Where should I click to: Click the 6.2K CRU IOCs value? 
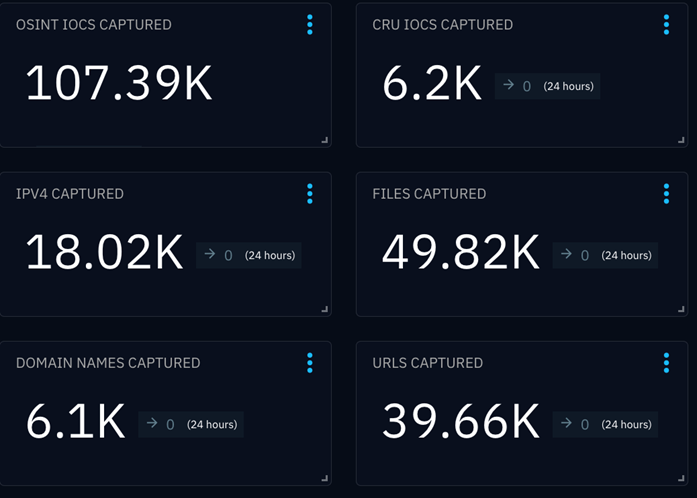pos(432,85)
